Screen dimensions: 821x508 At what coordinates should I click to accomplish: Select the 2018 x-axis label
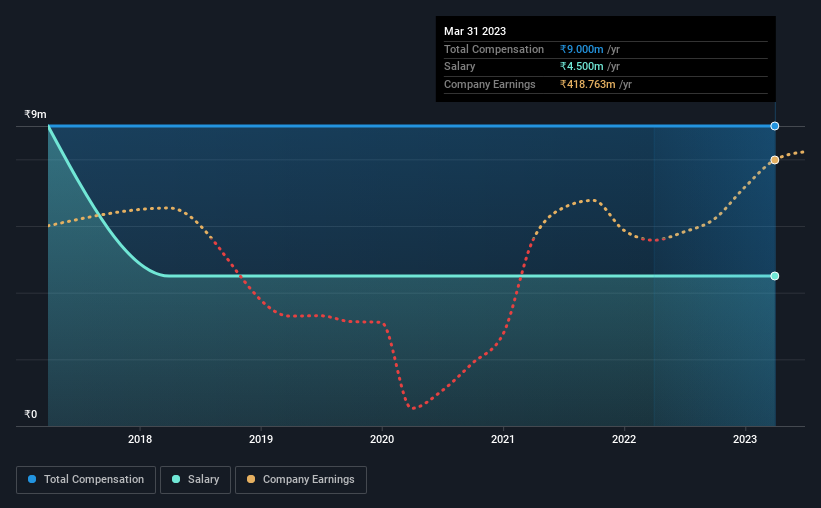(140, 439)
